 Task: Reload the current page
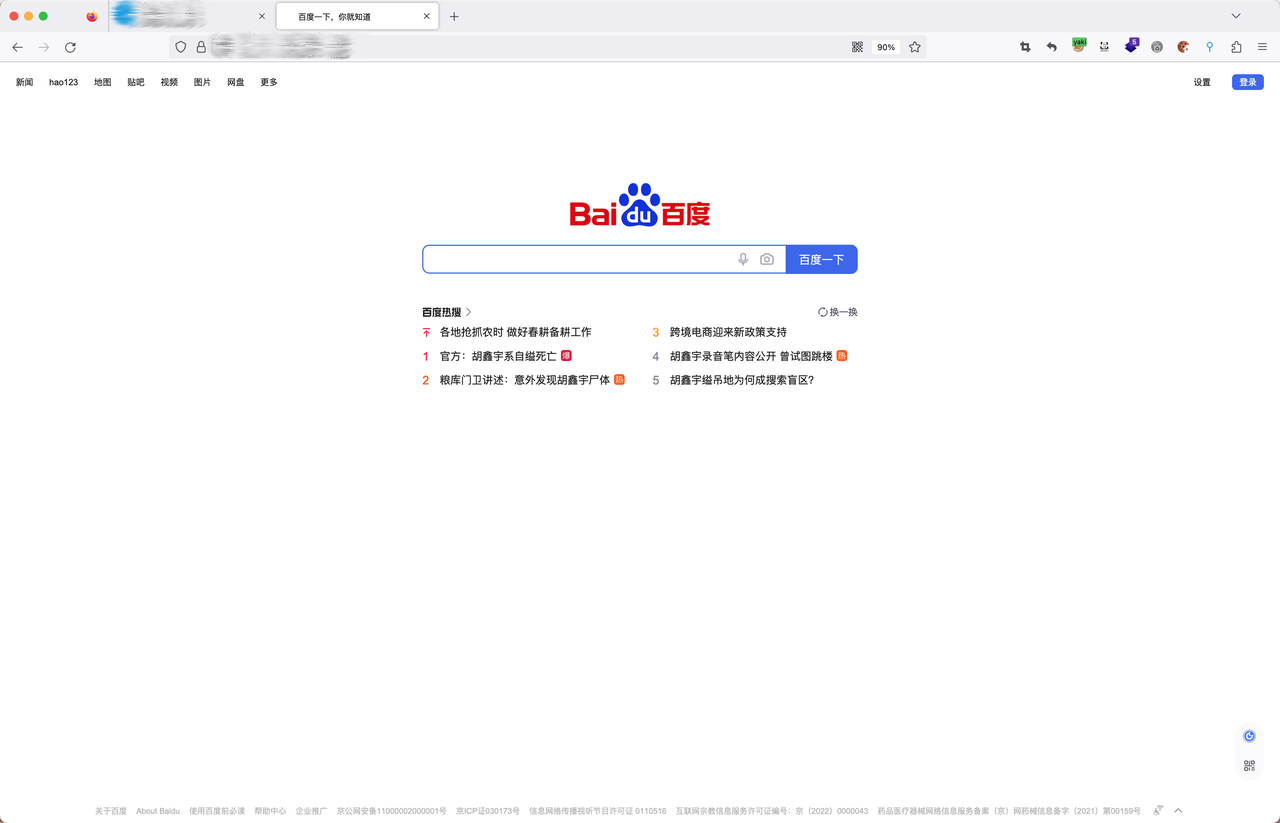[x=70, y=47]
